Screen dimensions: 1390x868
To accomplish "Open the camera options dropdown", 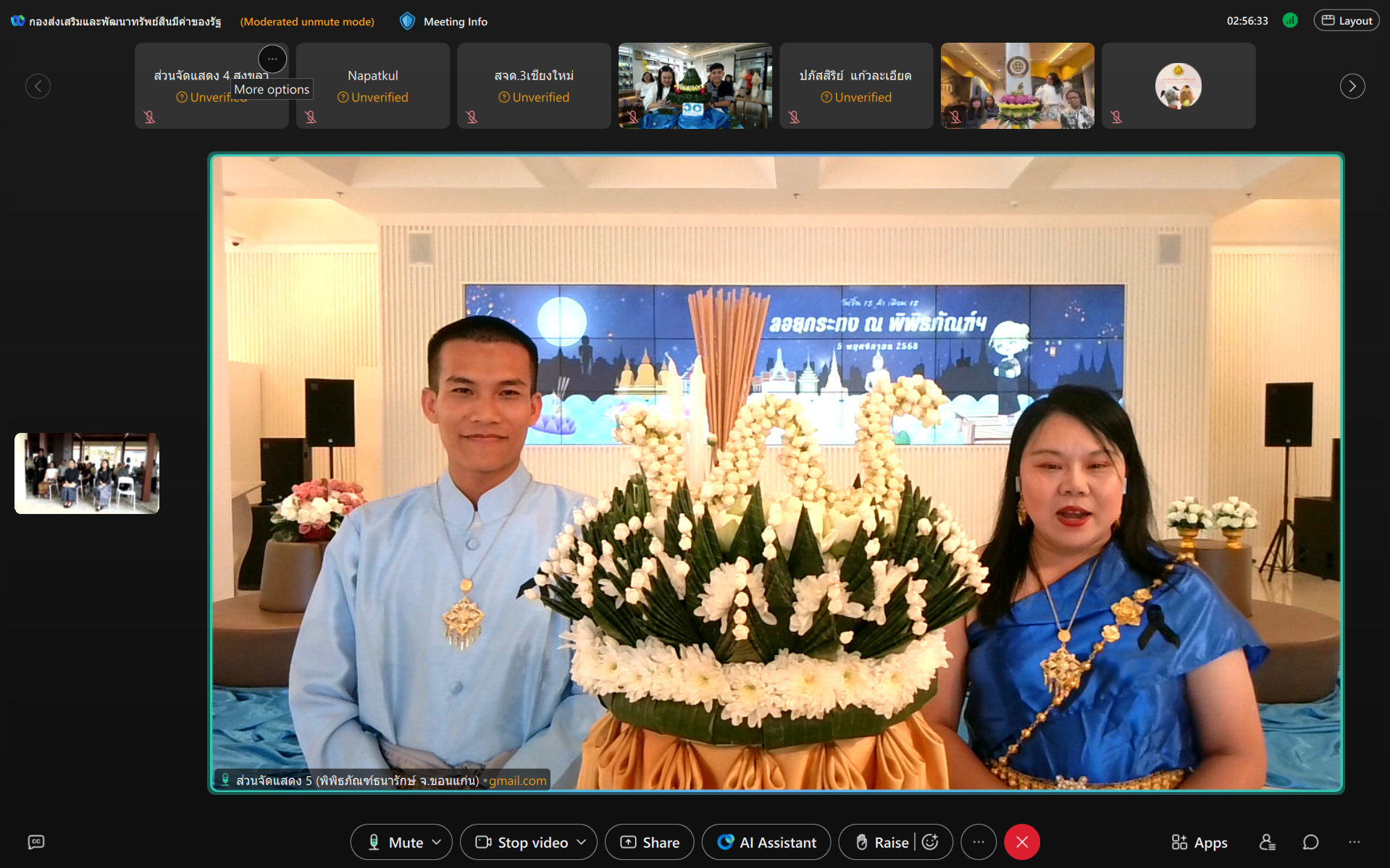I will (x=582, y=842).
